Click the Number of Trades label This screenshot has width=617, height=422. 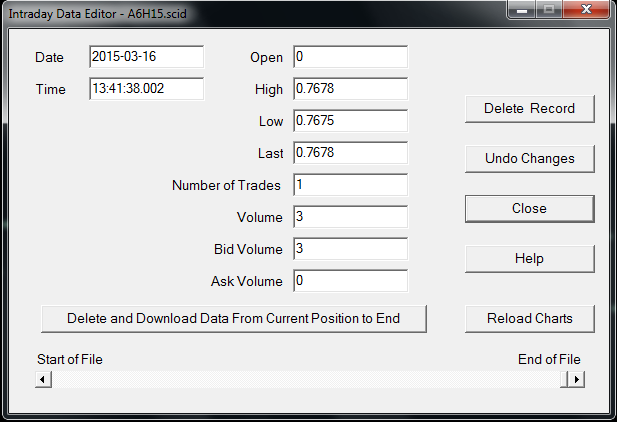click(x=226, y=185)
